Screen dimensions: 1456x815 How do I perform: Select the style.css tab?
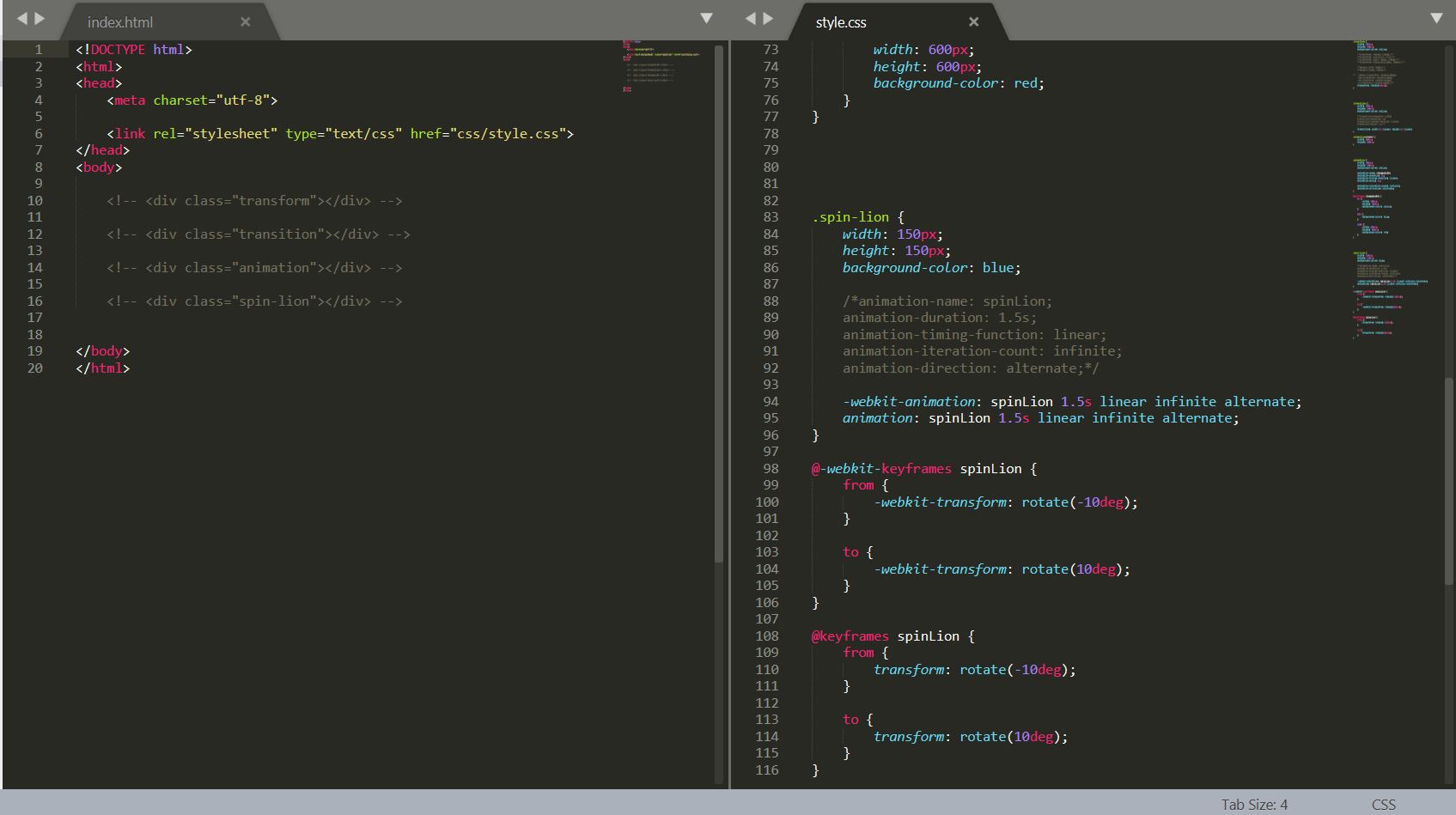click(x=841, y=22)
